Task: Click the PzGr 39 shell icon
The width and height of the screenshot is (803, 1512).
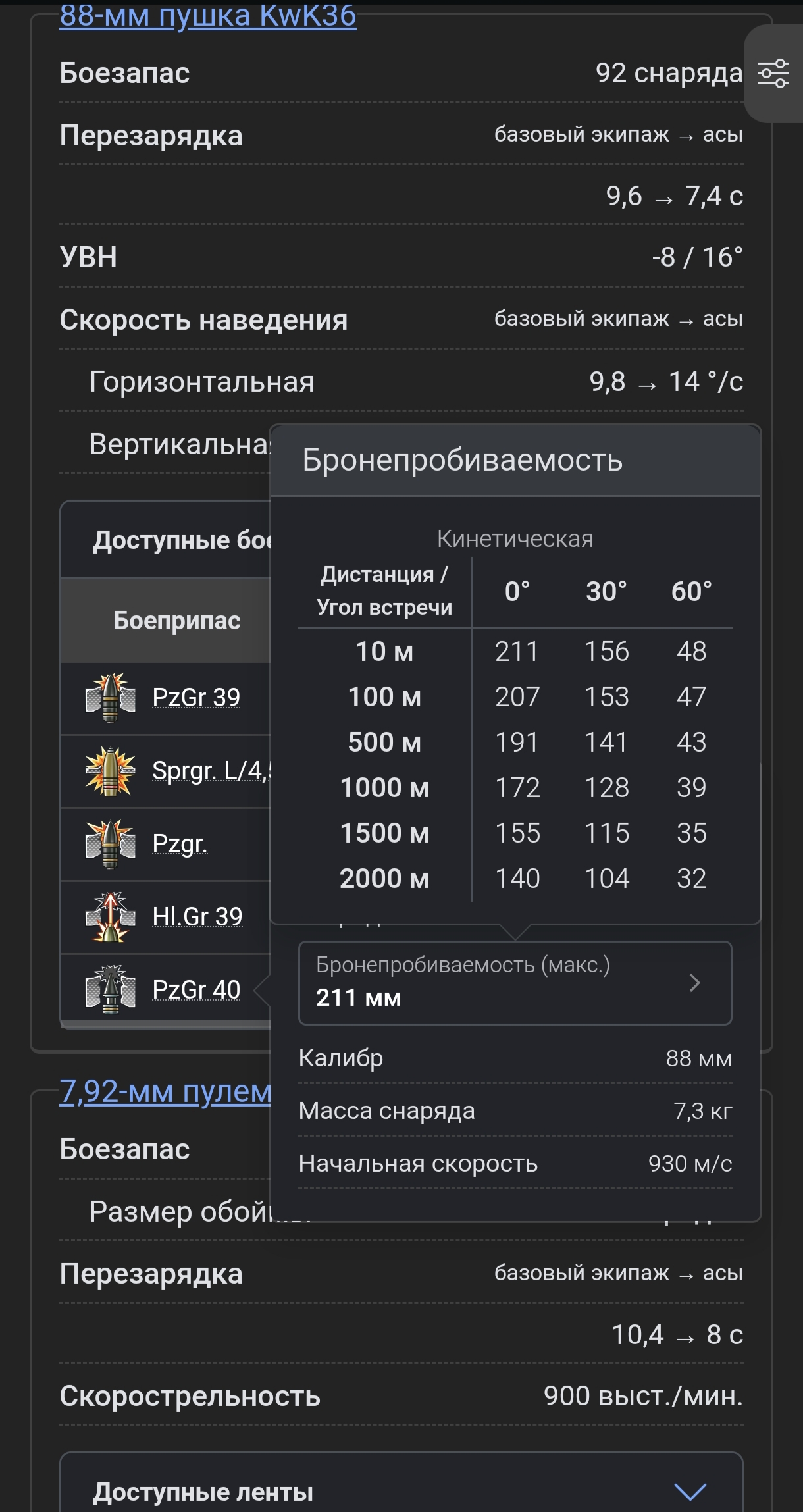Action: pyautogui.click(x=111, y=698)
